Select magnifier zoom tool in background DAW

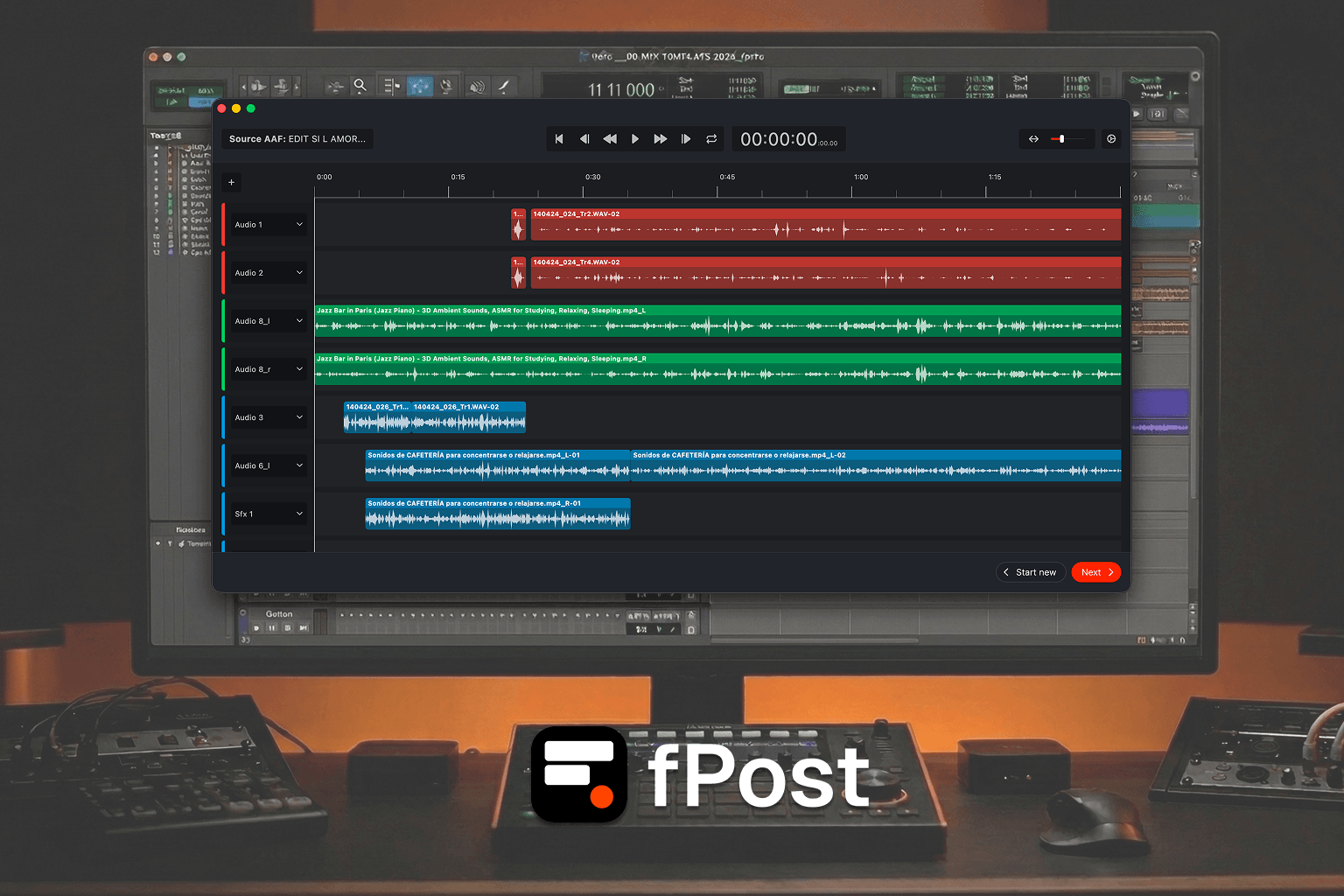(360, 86)
